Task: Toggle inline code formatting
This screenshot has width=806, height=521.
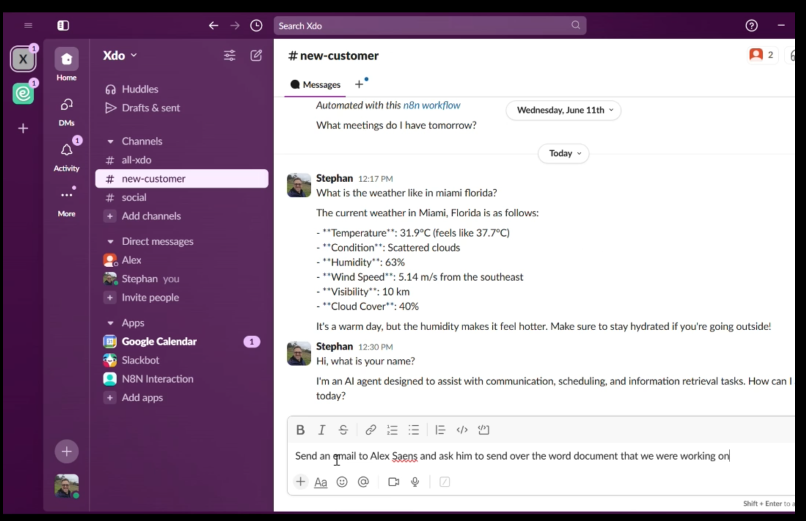Action: pos(462,430)
